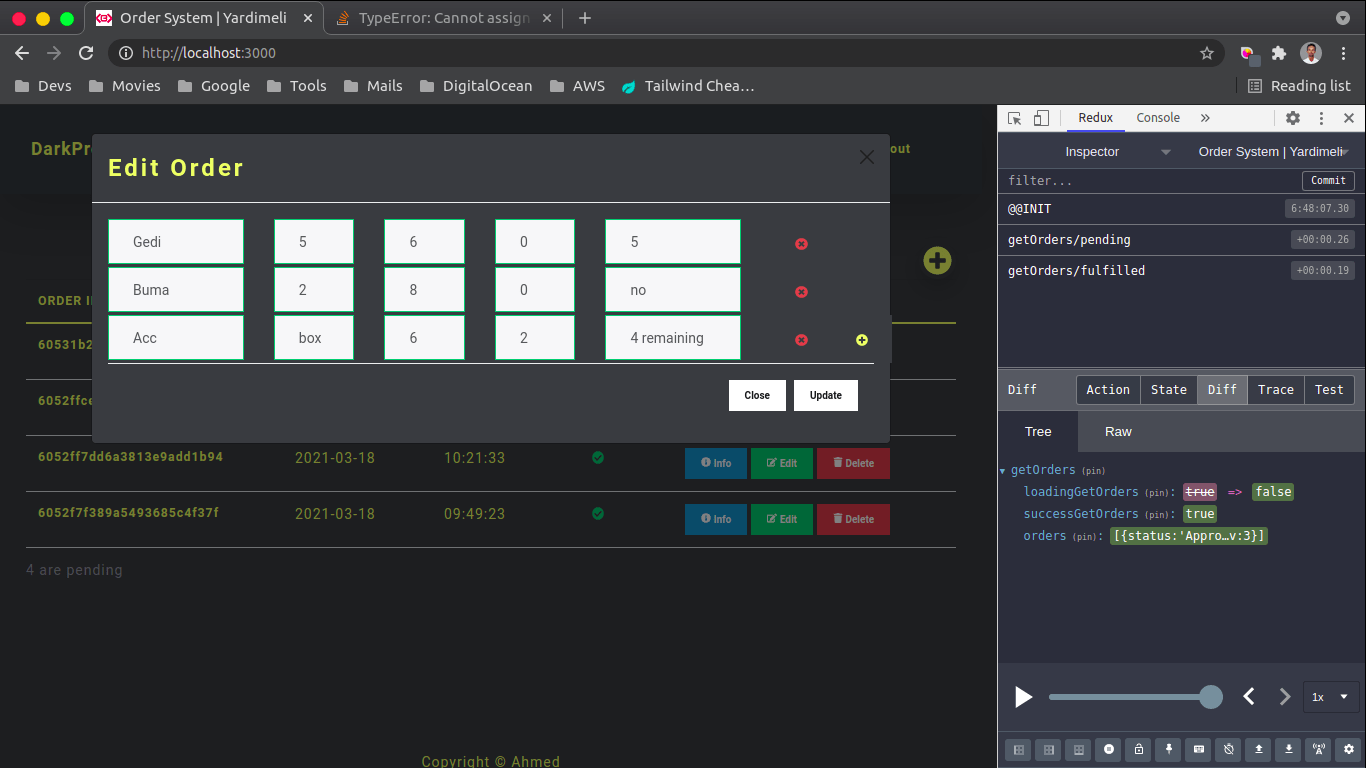Image resolution: width=1366 pixels, height=768 pixels.
Task: Open the Order System instance dropdown
Action: tap(1274, 152)
